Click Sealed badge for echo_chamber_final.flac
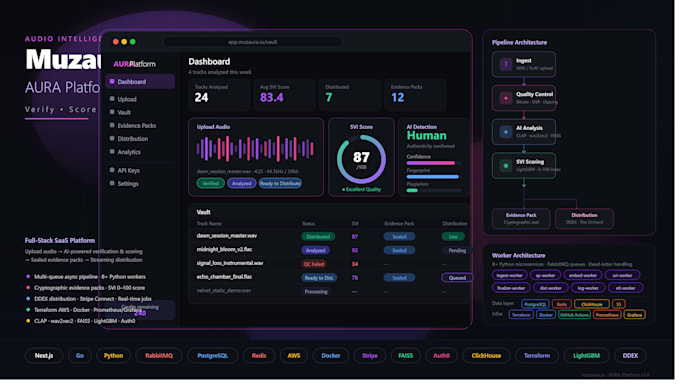Viewport: 680px width, 385px height. pos(399,278)
